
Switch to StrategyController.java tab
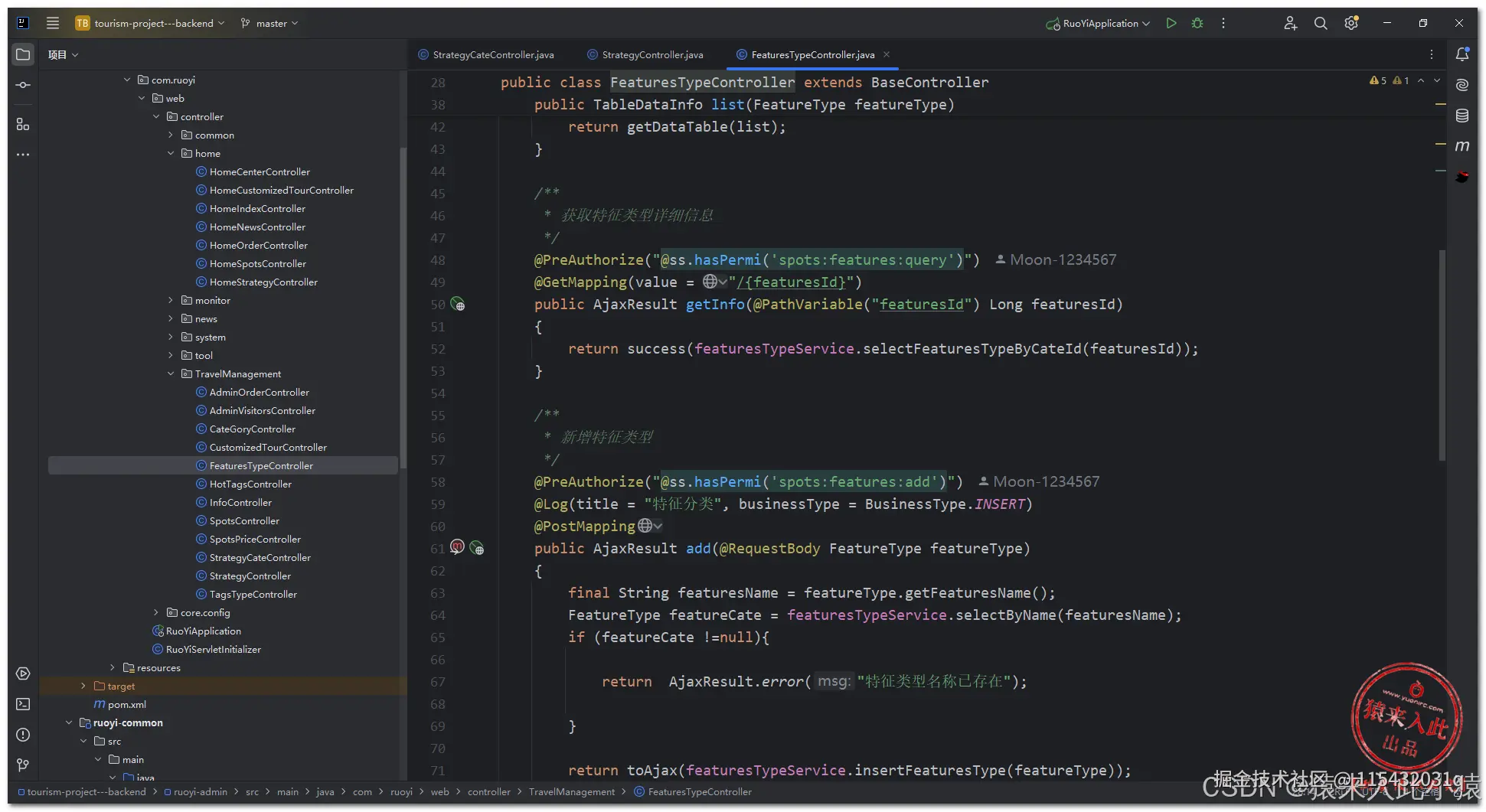[645, 54]
